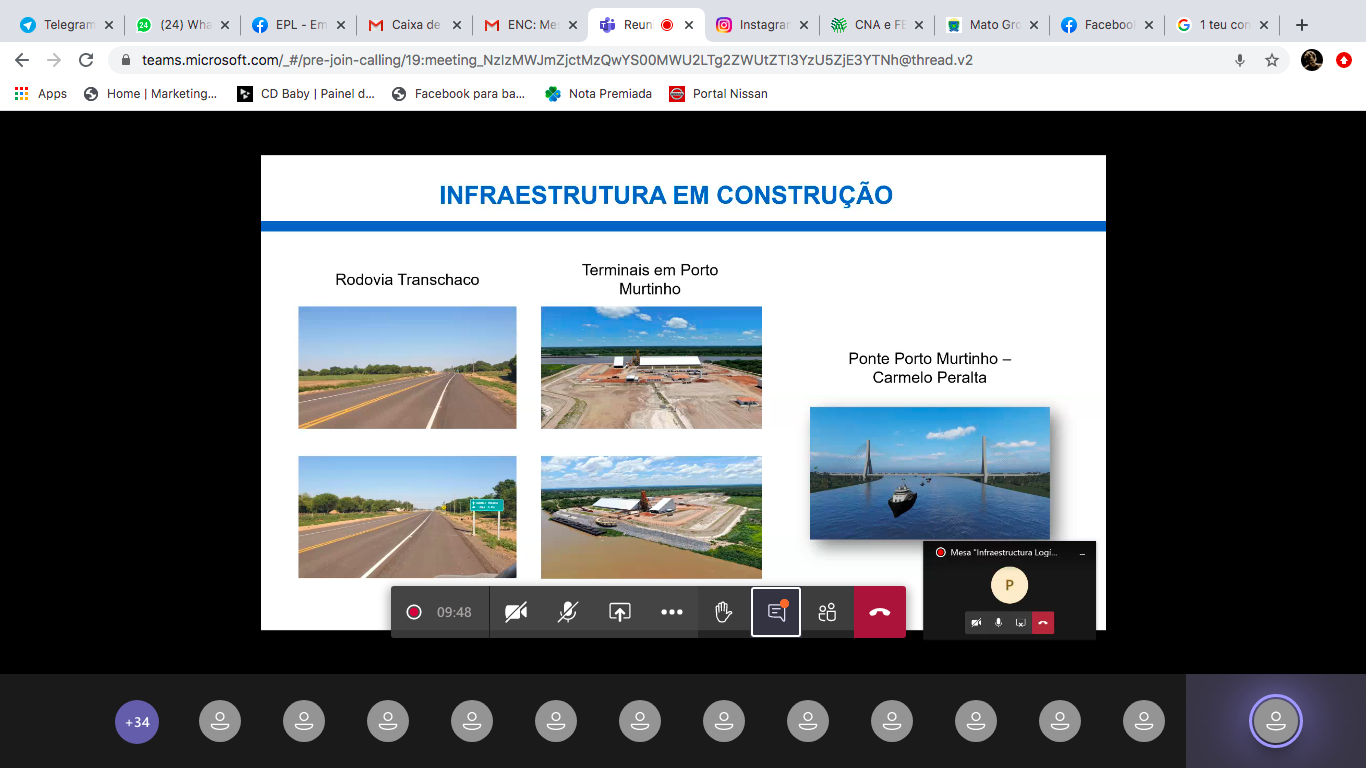Reload the page with browser refresh icon
Viewport: 1366px width, 768px height.
86,60
